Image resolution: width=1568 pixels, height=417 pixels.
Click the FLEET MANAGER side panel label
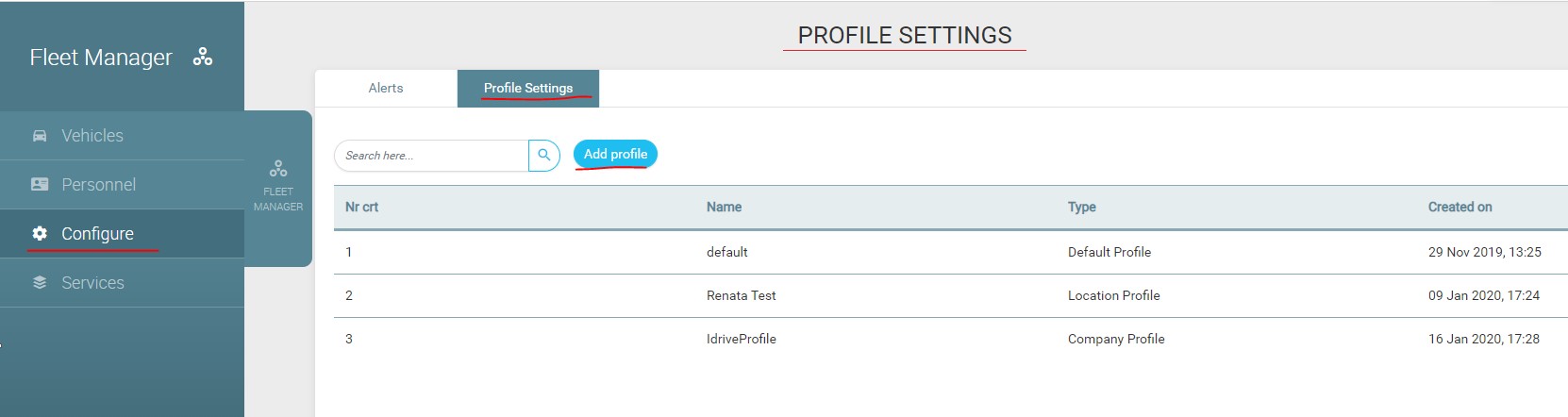pos(278,199)
